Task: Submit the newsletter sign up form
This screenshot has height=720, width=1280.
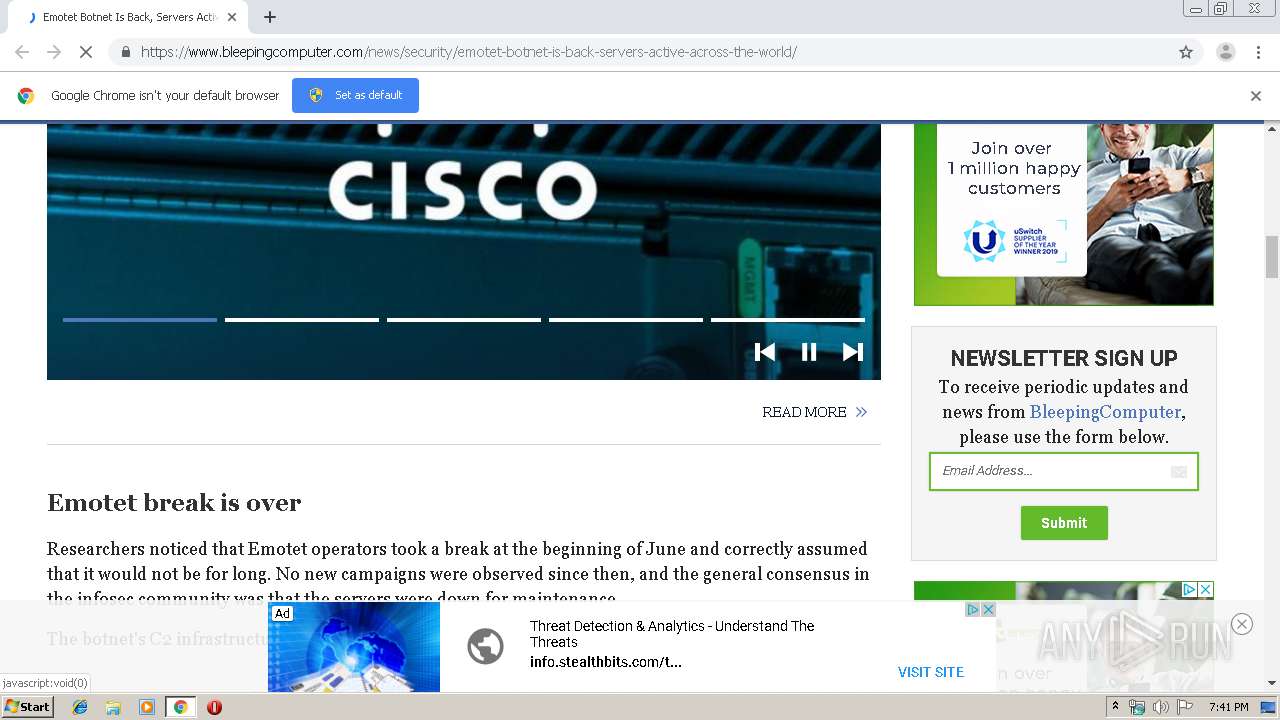Action: (1064, 523)
